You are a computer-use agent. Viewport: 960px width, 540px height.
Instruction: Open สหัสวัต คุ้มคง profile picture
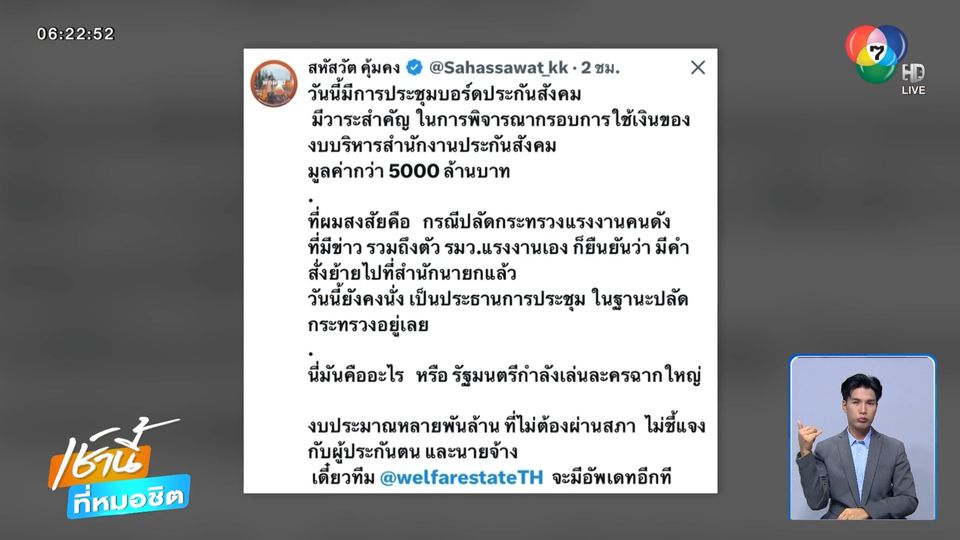[x=274, y=83]
